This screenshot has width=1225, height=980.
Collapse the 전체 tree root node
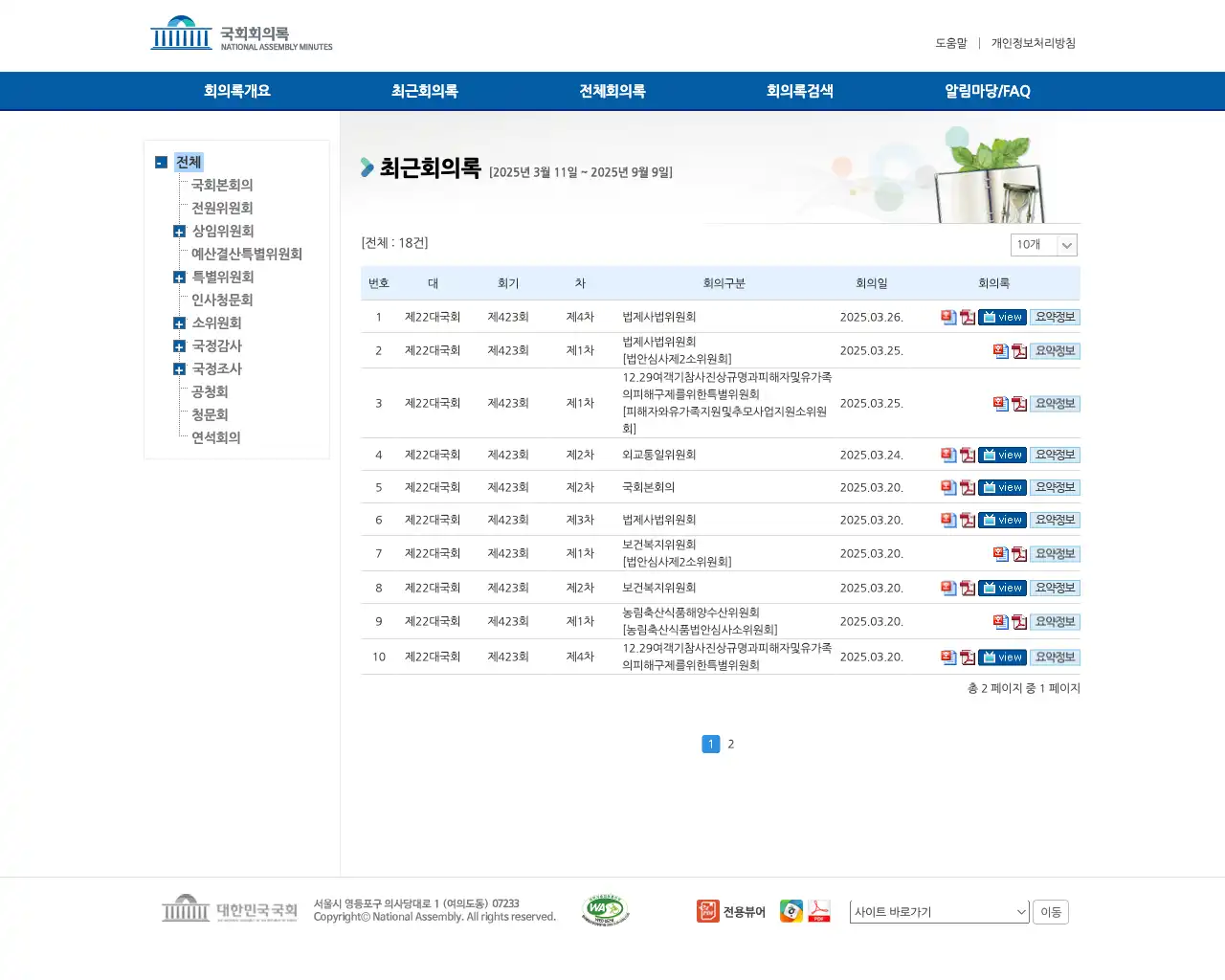(161, 163)
